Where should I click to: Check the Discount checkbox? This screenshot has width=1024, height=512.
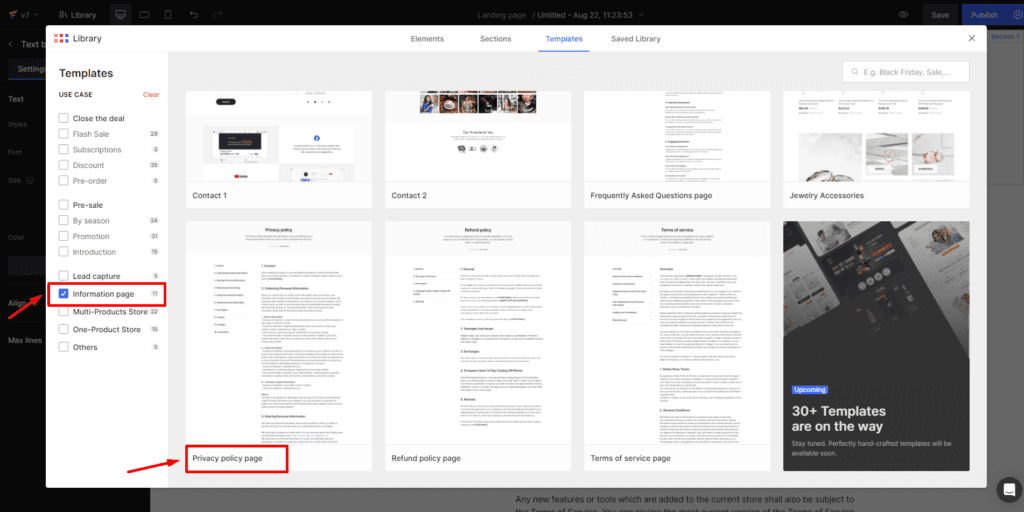pyautogui.click(x=63, y=165)
